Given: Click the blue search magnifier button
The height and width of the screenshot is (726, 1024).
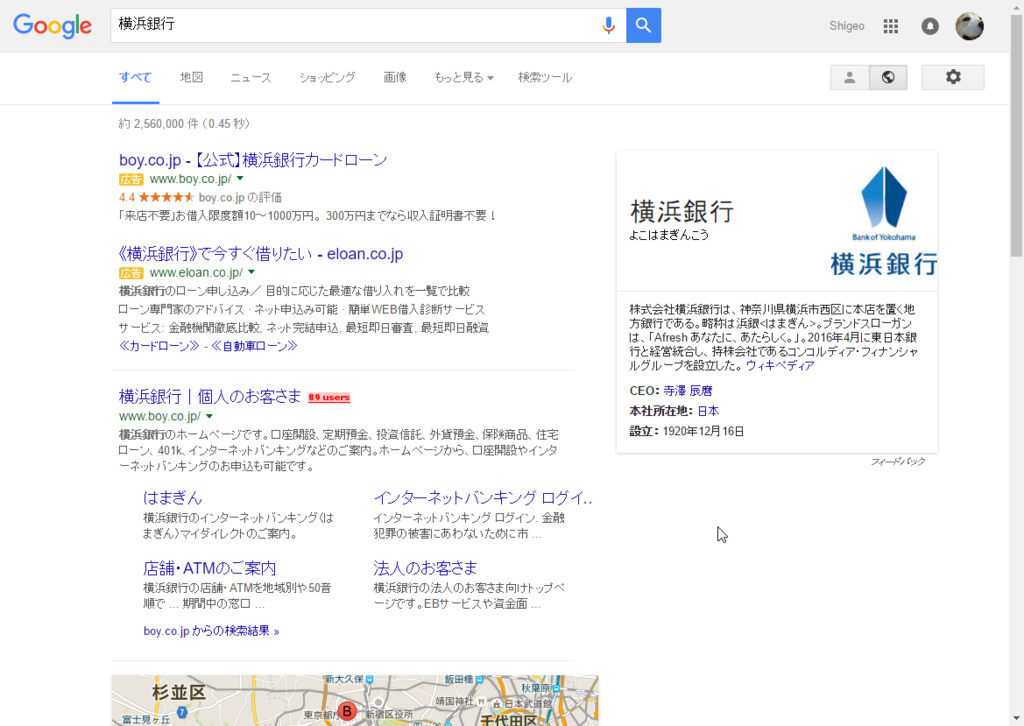Looking at the screenshot, I should pos(643,25).
